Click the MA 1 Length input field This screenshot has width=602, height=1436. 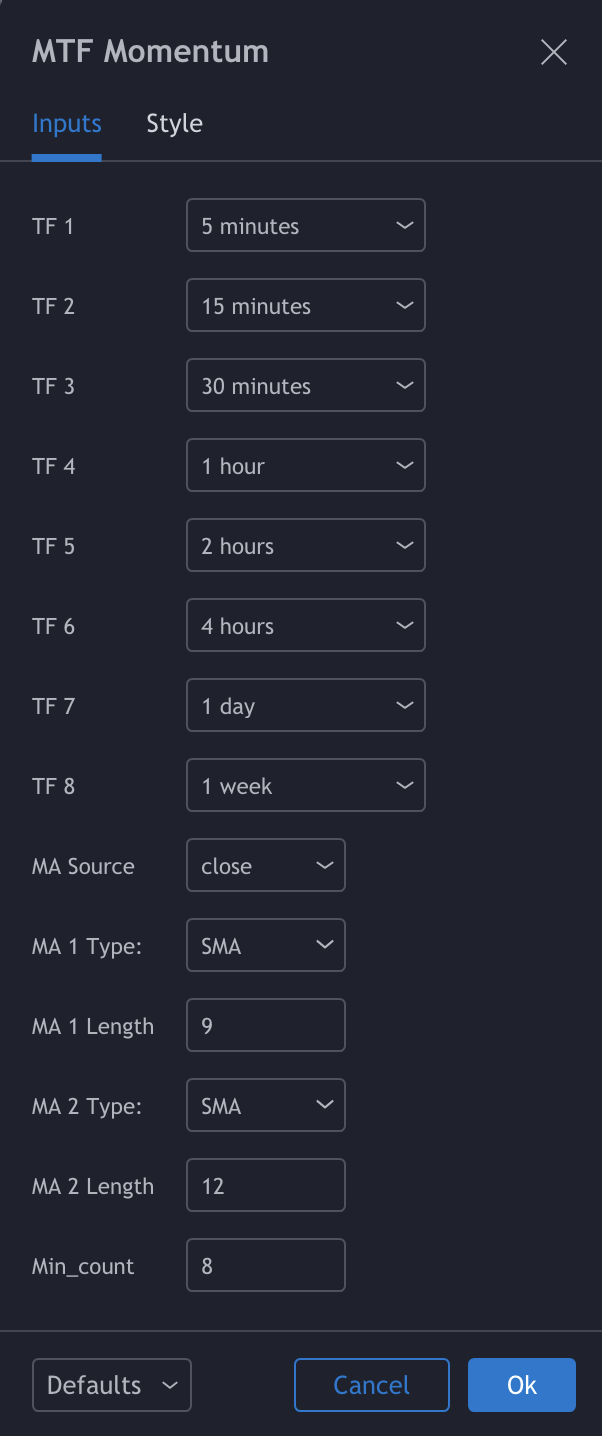pyautogui.click(x=265, y=1026)
